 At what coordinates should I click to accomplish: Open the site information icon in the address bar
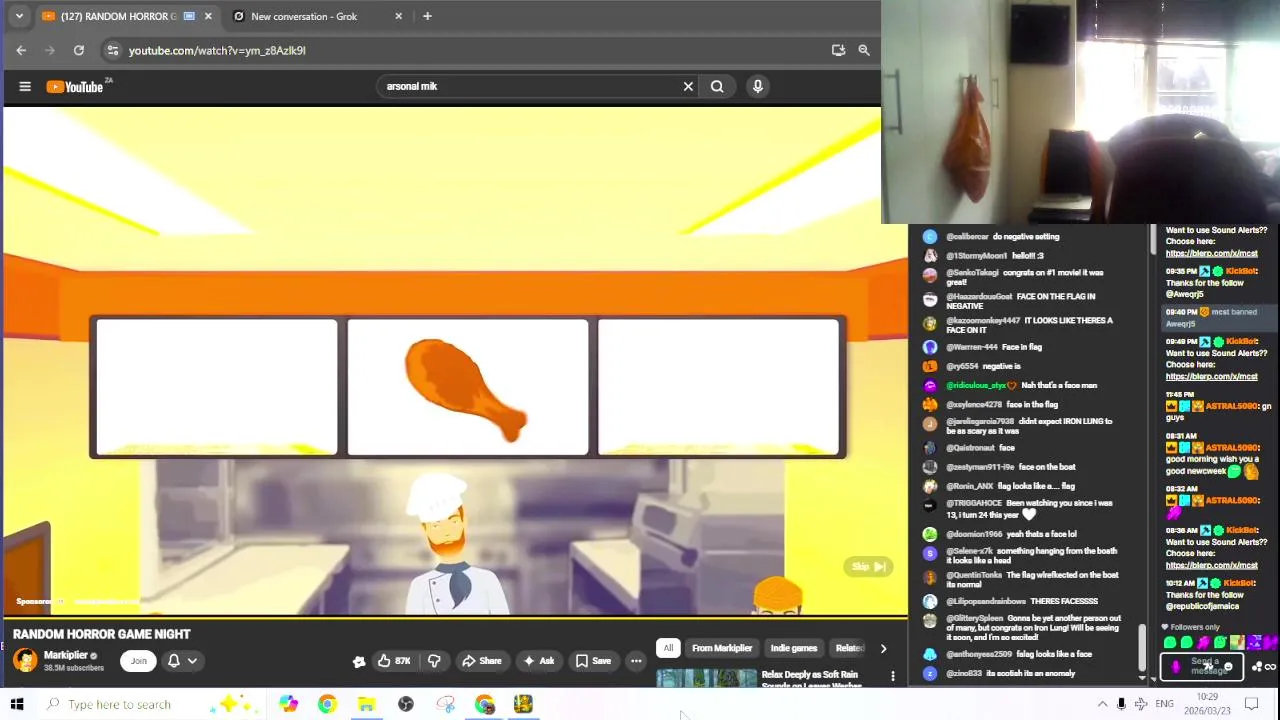[x=112, y=50]
